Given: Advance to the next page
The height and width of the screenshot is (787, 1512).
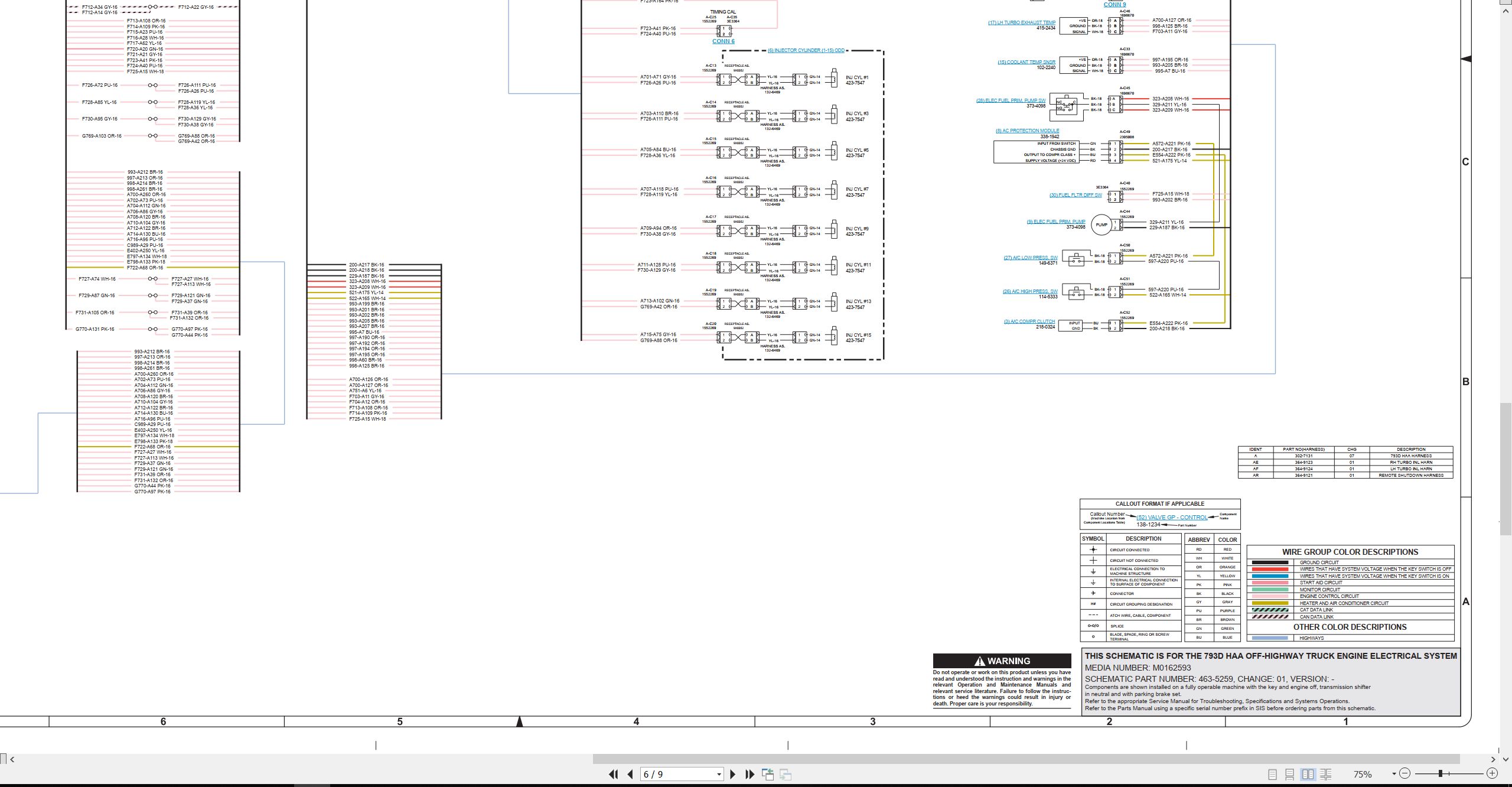Looking at the screenshot, I should tap(733, 774).
